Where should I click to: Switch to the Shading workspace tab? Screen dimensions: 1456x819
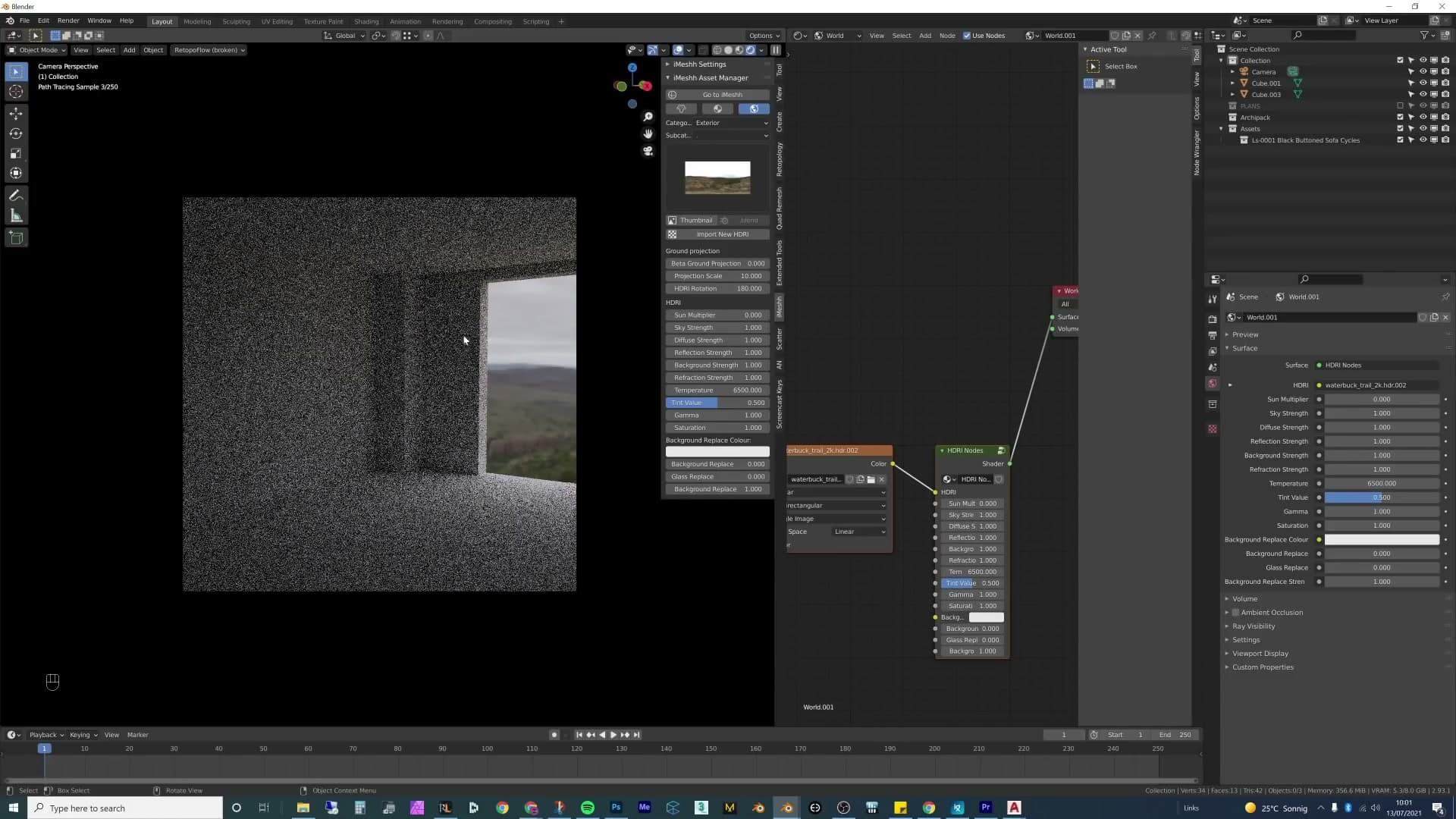click(x=366, y=21)
